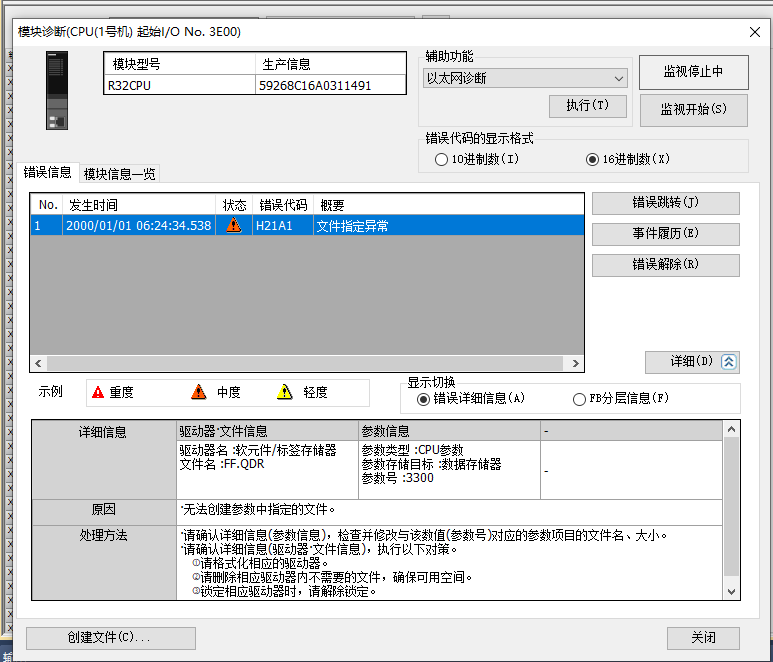The width and height of the screenshot is (773, 662).
Task: Click the 创建文件 button
Action: click(x=110, y=638)
